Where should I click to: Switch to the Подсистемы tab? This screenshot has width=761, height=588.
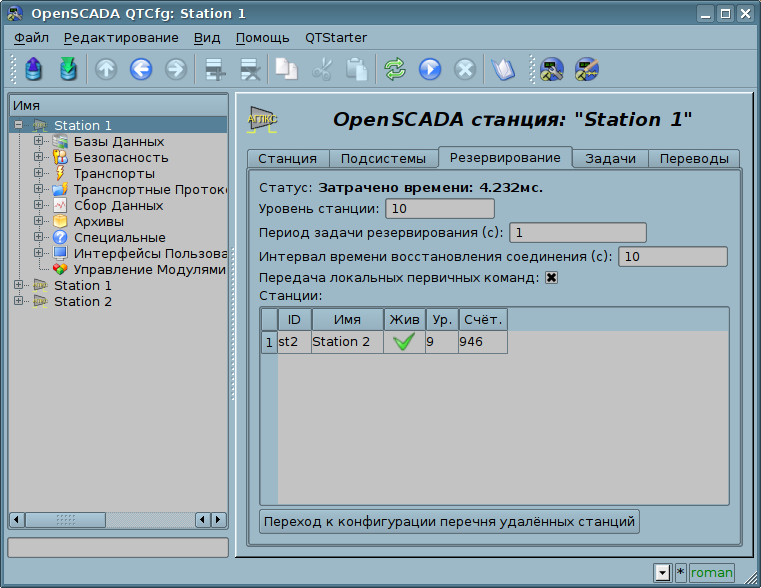tap(383, 159)
